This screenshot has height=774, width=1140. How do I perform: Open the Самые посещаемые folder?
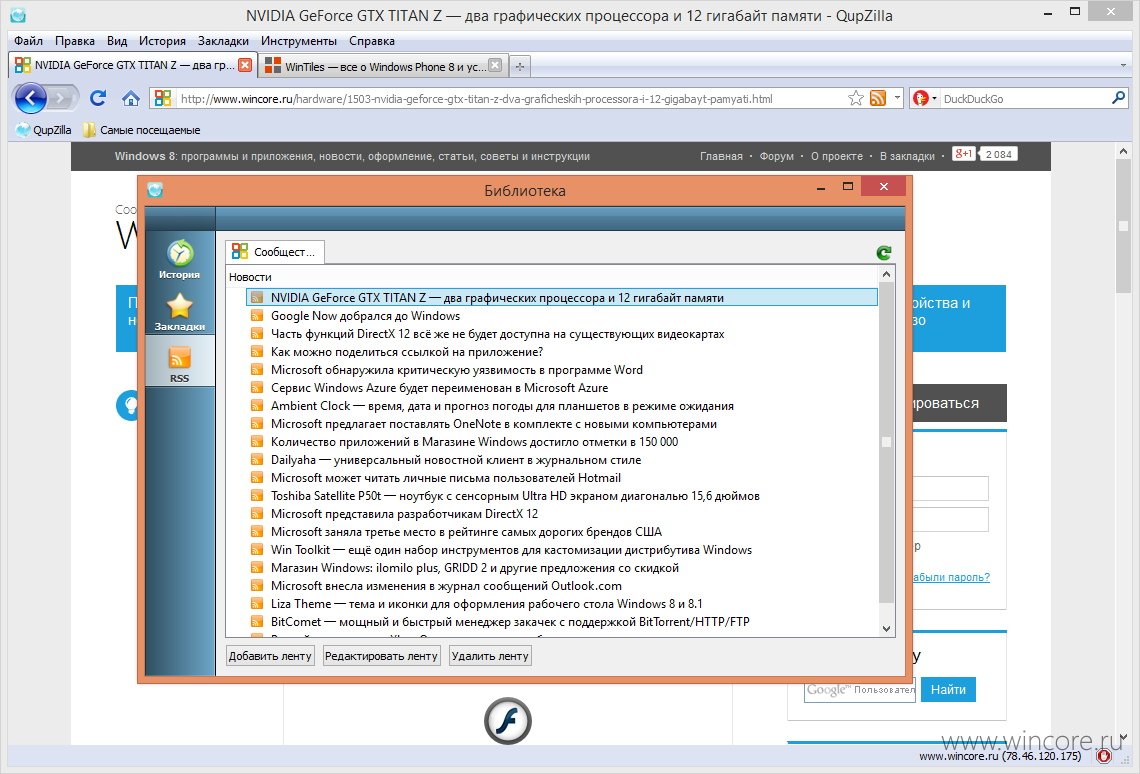[x=141, y=130]
